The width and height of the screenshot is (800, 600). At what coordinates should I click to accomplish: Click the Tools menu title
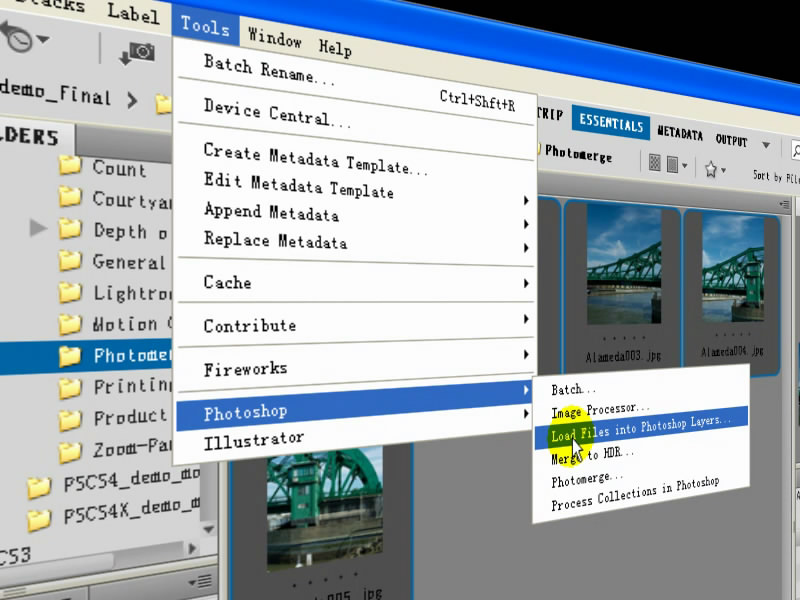click(205, 26)
